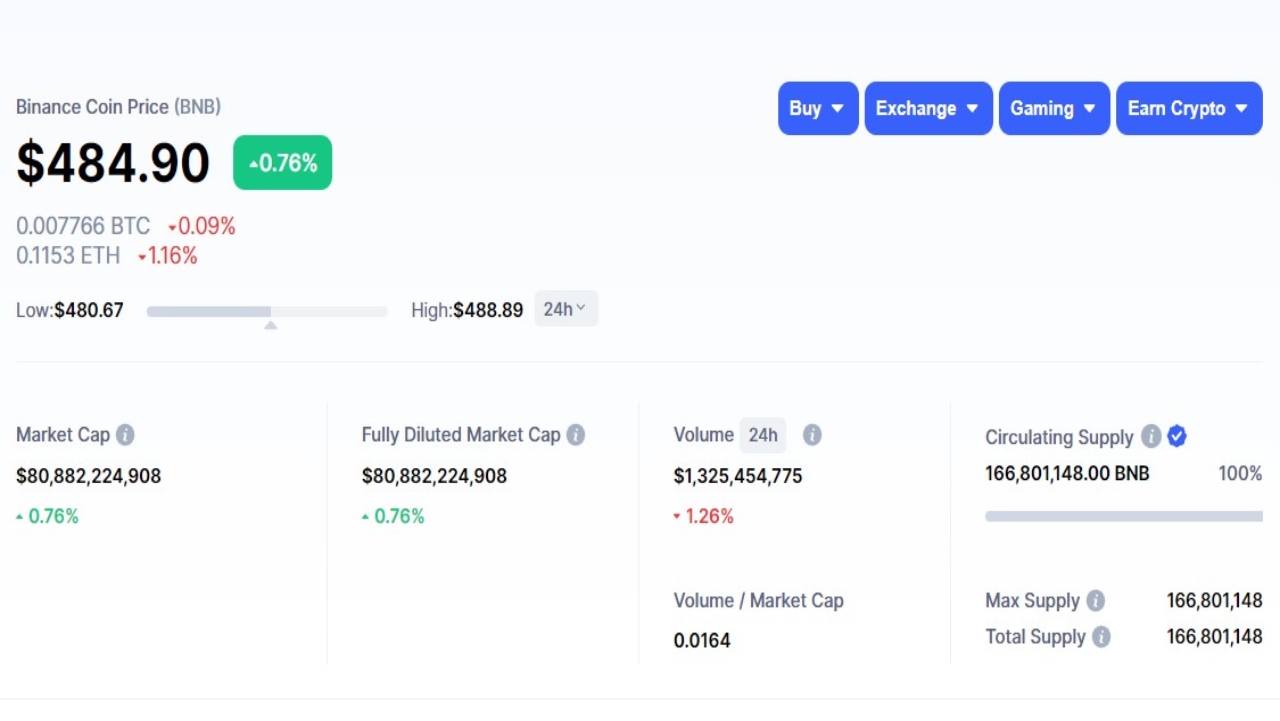The height and width of the screenshot is (721, 1280).
Task: Click the $1,325,454,775 volume value
Action: pyautogui.click(x=738, y=476)
